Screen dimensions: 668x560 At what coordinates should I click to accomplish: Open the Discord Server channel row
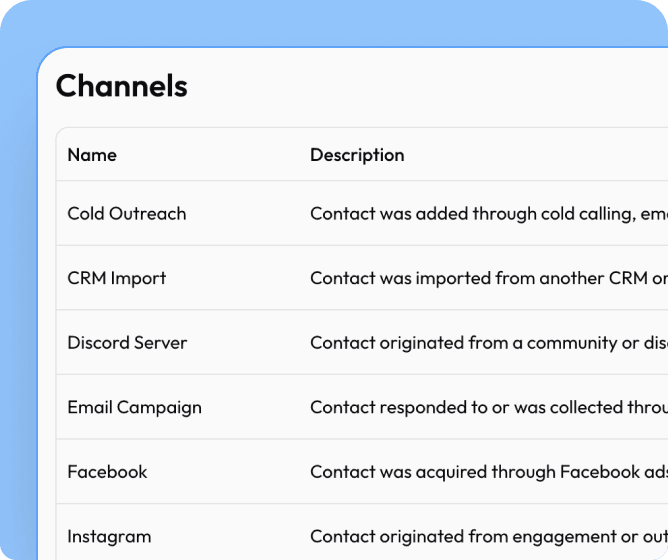[x=362, y=343]
